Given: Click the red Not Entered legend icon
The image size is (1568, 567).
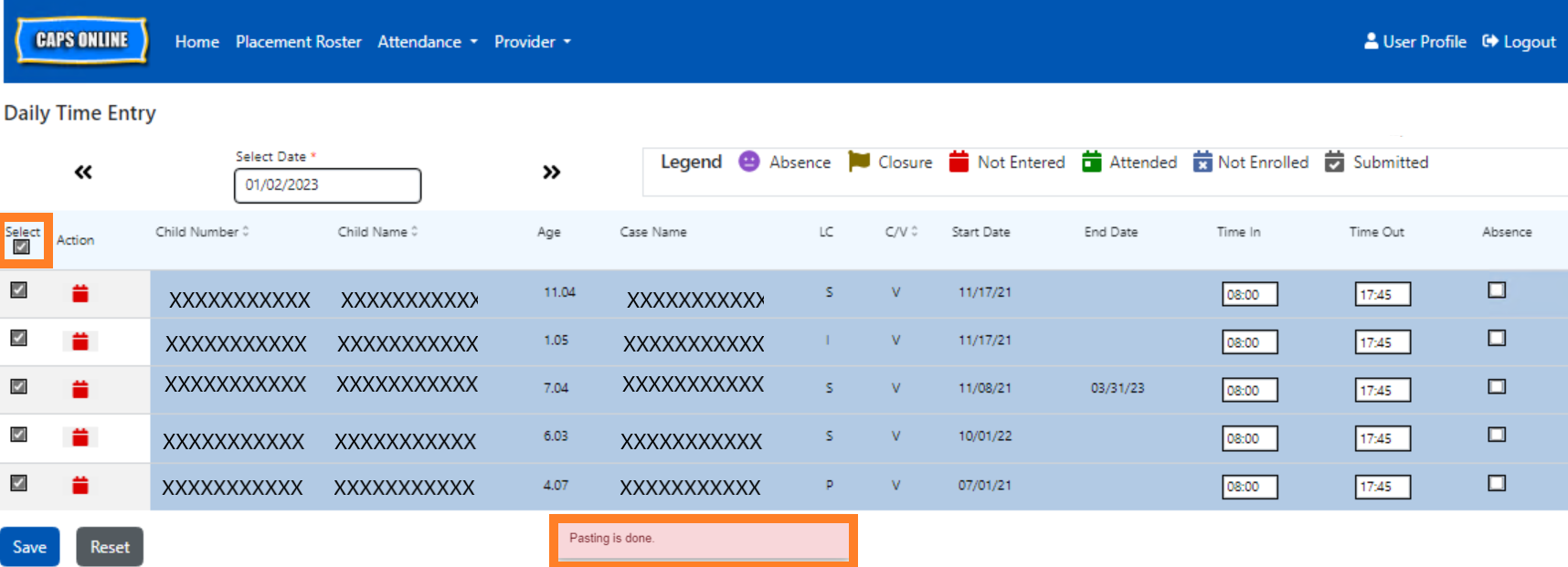Looking at the screenshot, I should pos(959,162).
